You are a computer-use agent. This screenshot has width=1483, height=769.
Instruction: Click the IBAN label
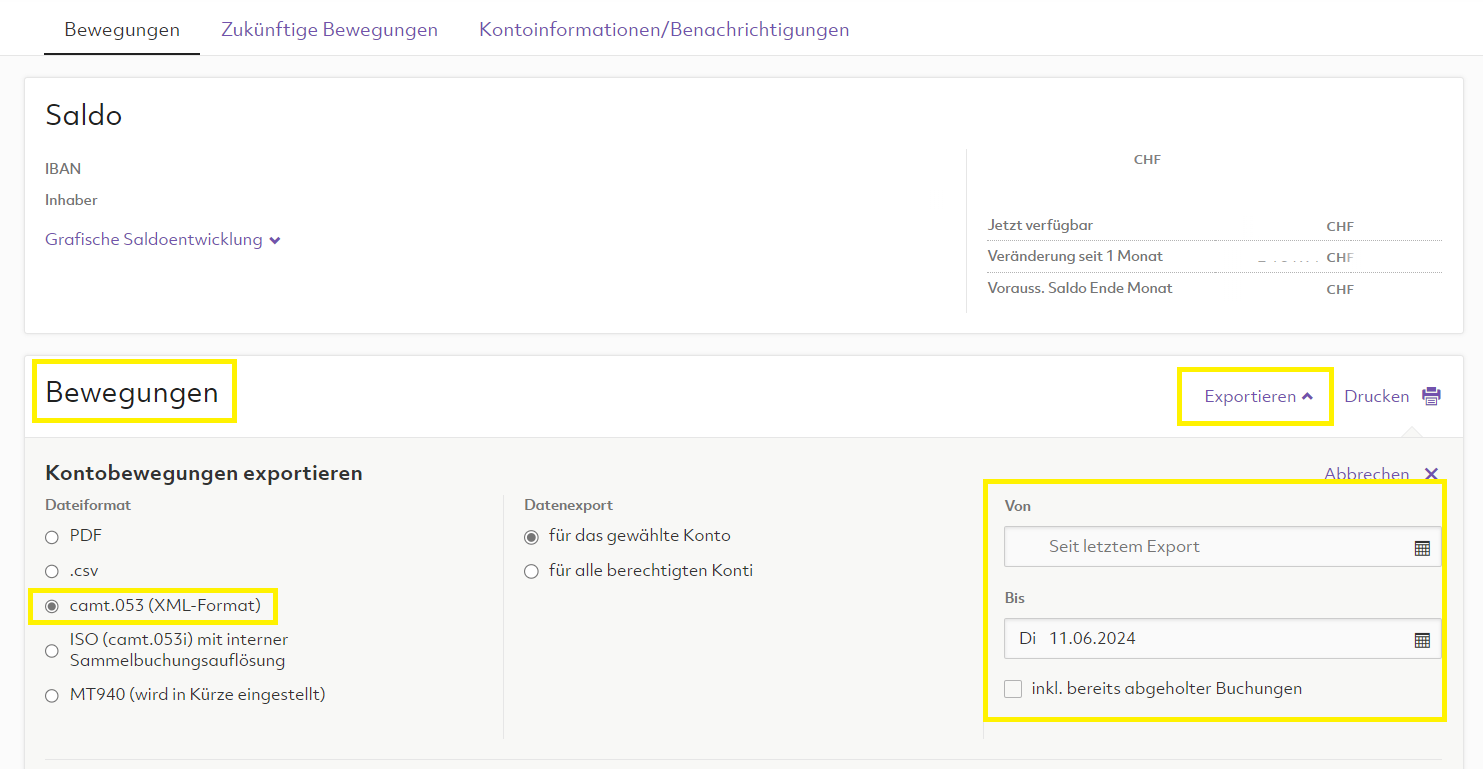[x=63, y=169]
